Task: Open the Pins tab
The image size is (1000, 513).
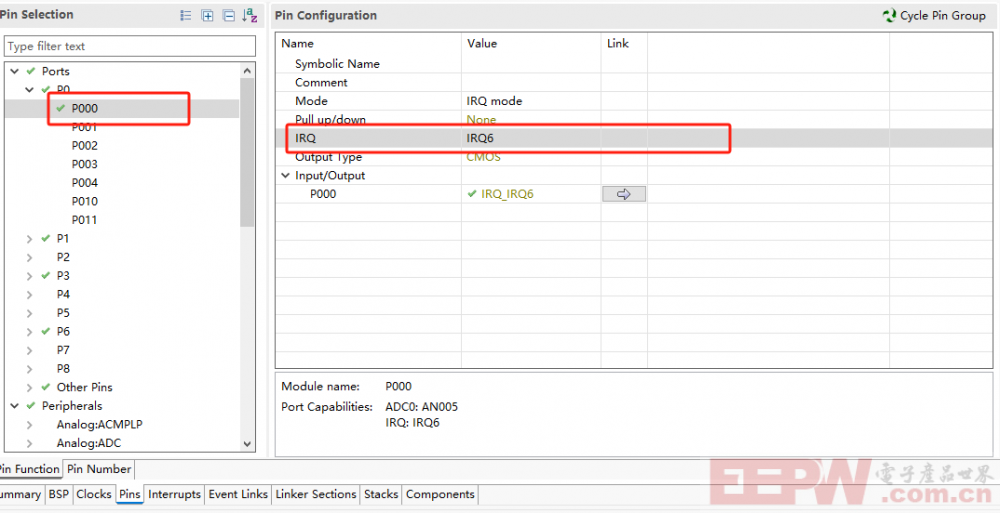Action: (x=129, y=494)
